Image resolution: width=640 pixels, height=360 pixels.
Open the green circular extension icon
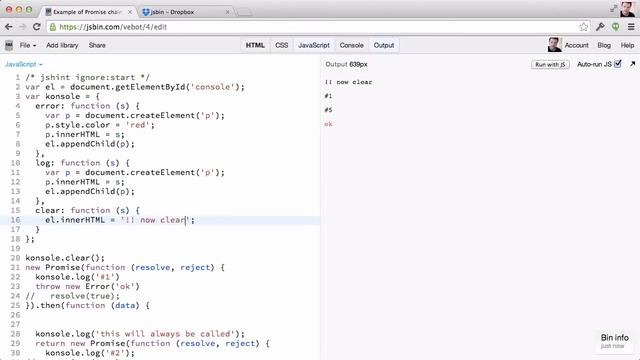click(616, 27)
